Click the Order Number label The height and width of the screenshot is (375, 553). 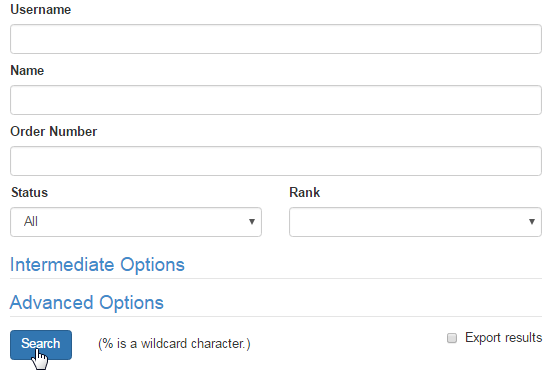coord(54,132)
